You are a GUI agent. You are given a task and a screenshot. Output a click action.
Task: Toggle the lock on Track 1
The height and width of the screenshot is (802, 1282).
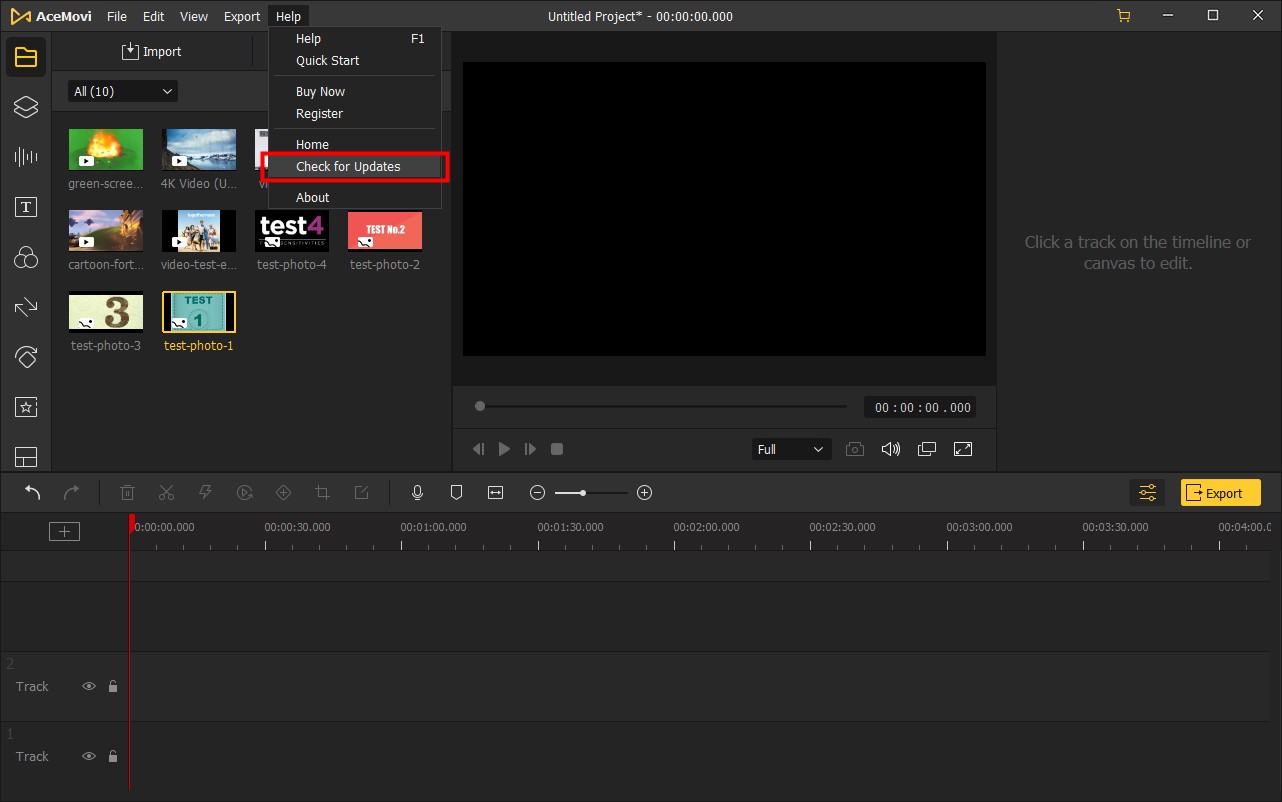113,757
